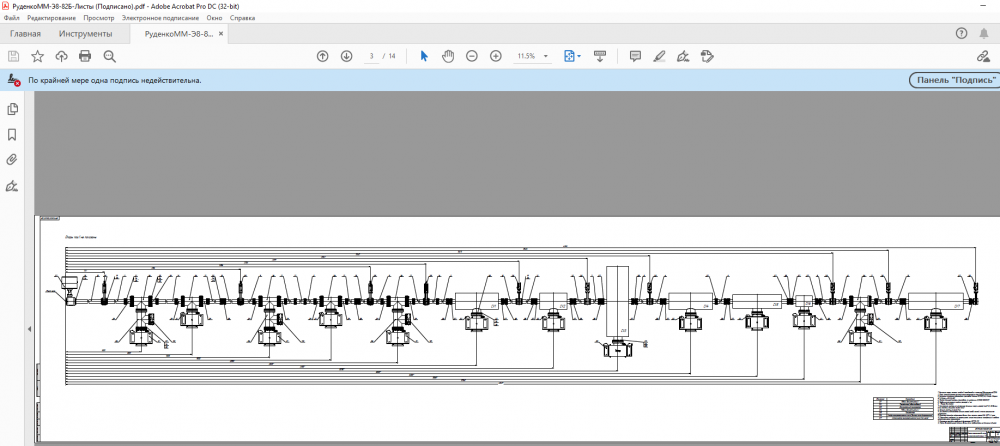The height and width of the screenshot is (446, 1000).
Task: Add document to starred favorites
Action: coord(37,56)
